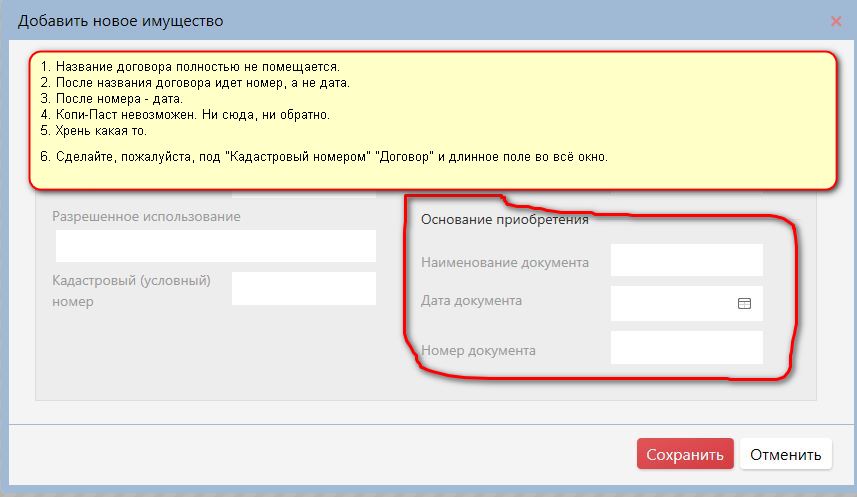Focus the Наименование документа input field
The image size is (857, 497).
pyautogui.click(x=686, y=260)
